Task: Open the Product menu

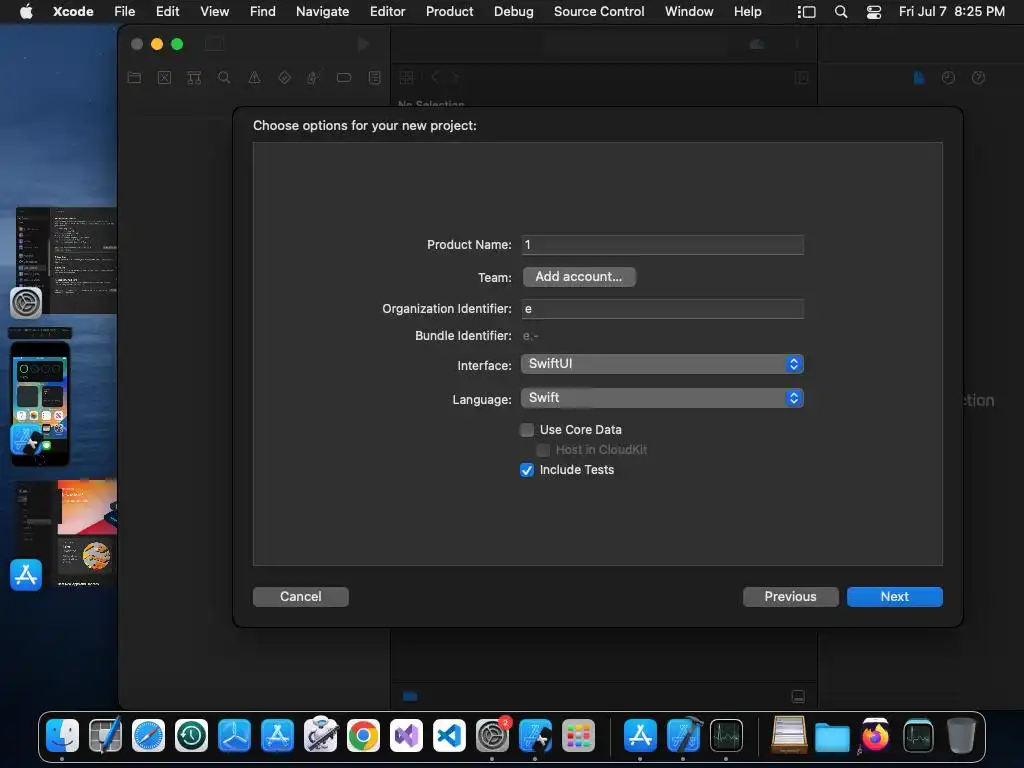Action: [449, 11]
